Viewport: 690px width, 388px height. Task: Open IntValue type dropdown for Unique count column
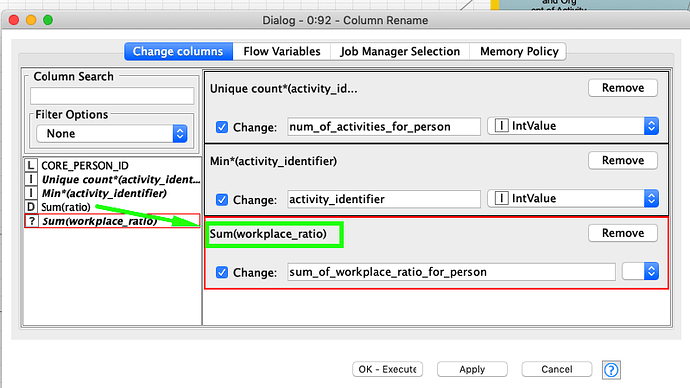click(x=573, y=126)
